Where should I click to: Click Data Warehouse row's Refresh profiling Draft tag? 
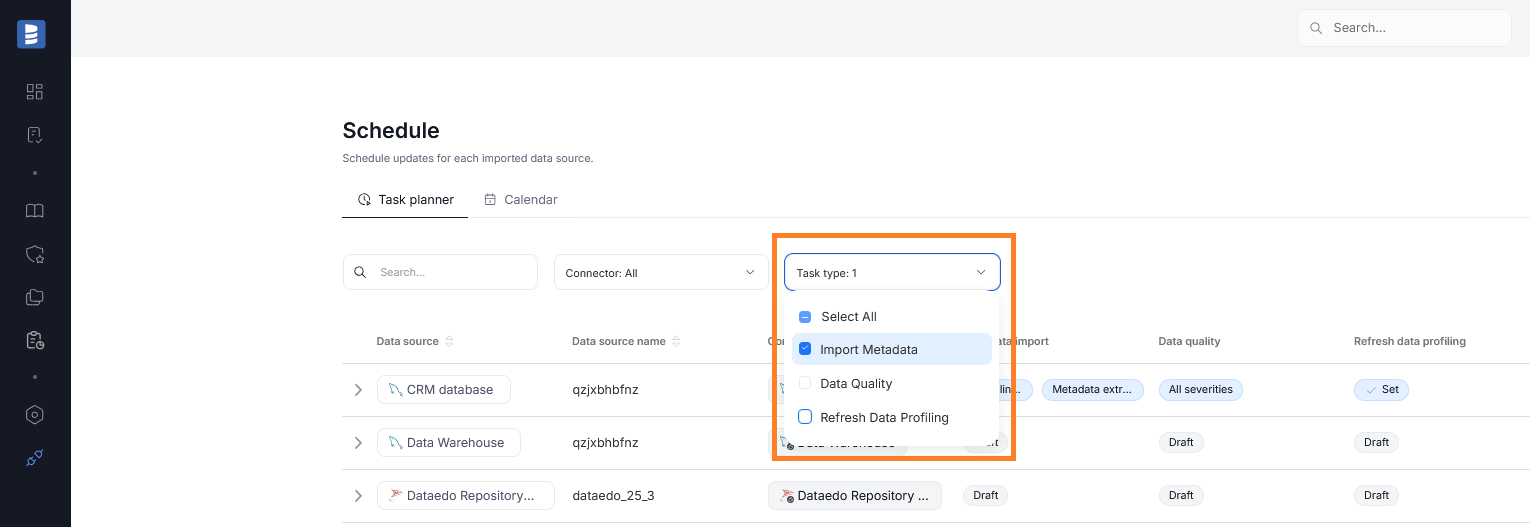click(x=1376, y=442)
